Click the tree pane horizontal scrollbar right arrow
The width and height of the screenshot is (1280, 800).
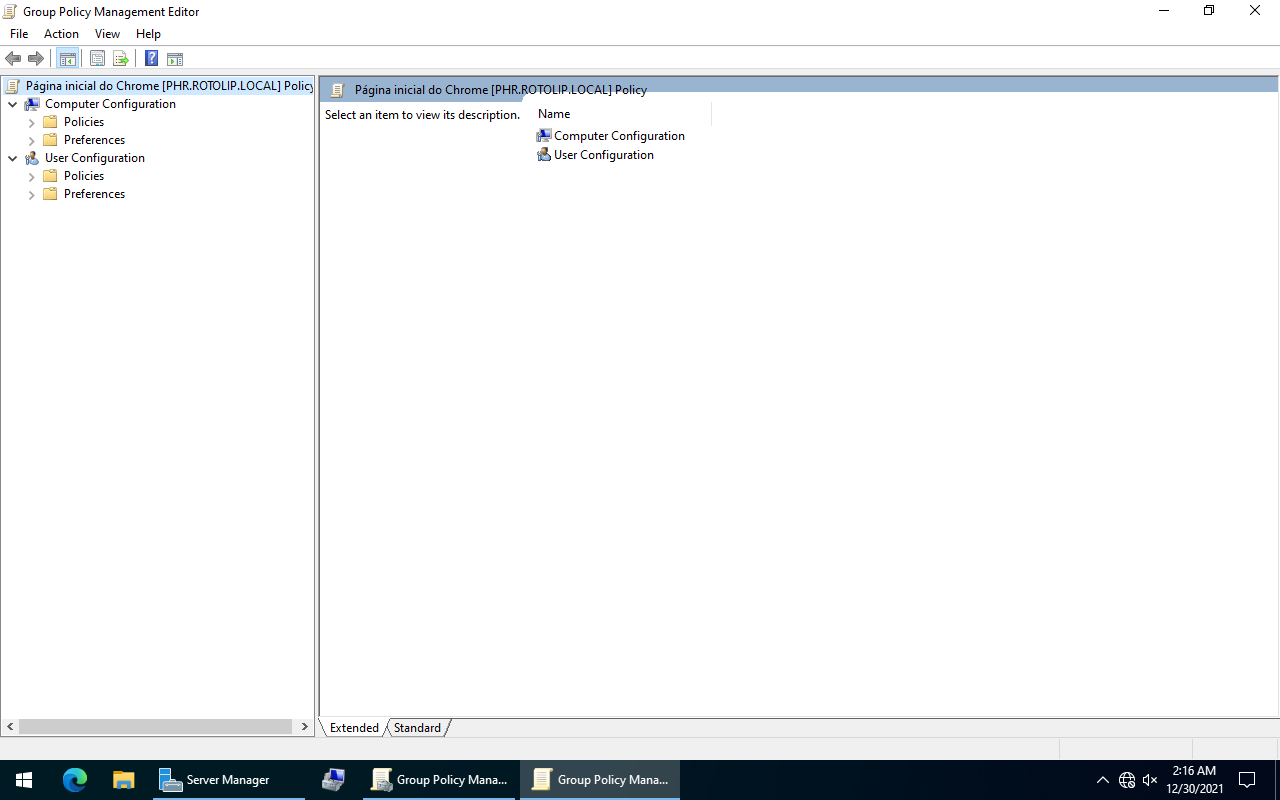pos(305,727)
